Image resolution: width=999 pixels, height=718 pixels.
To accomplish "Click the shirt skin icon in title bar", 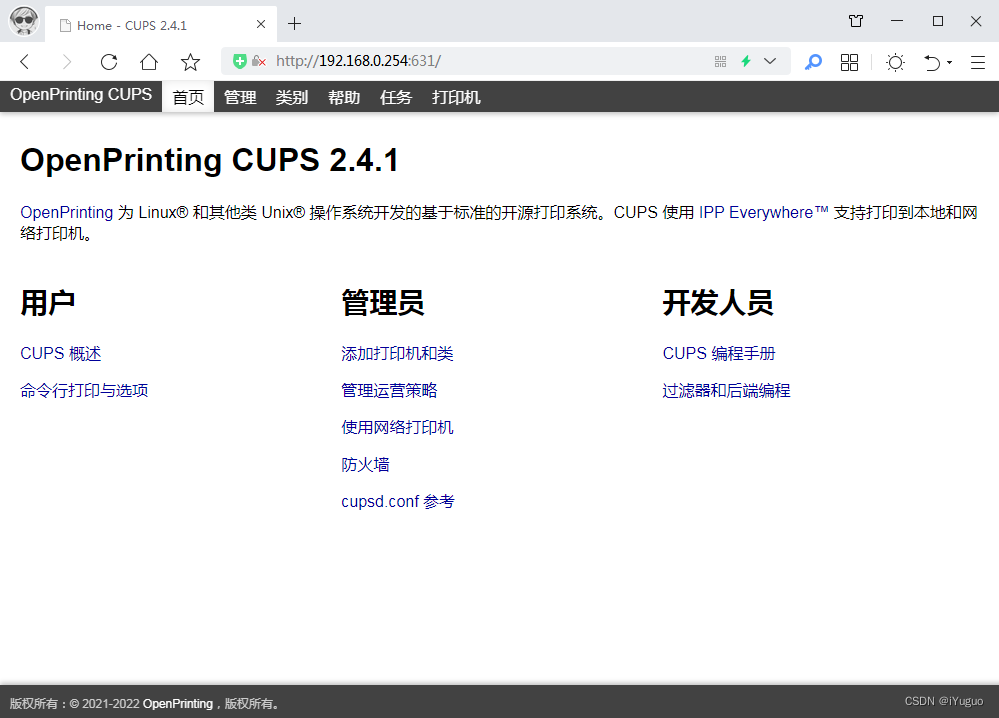I will [856, 21].
